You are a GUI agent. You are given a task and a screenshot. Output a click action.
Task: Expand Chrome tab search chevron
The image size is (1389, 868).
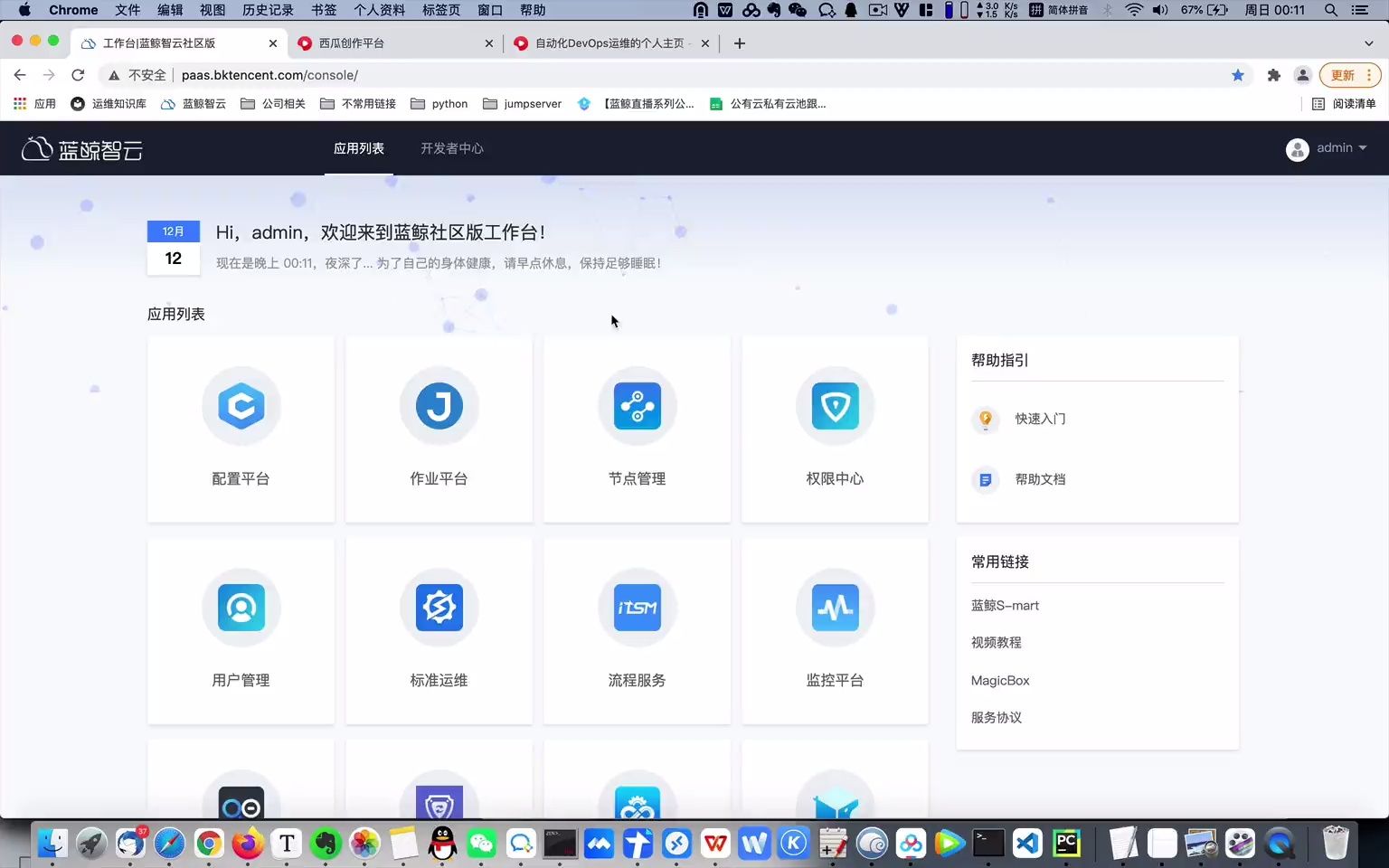1368,43
